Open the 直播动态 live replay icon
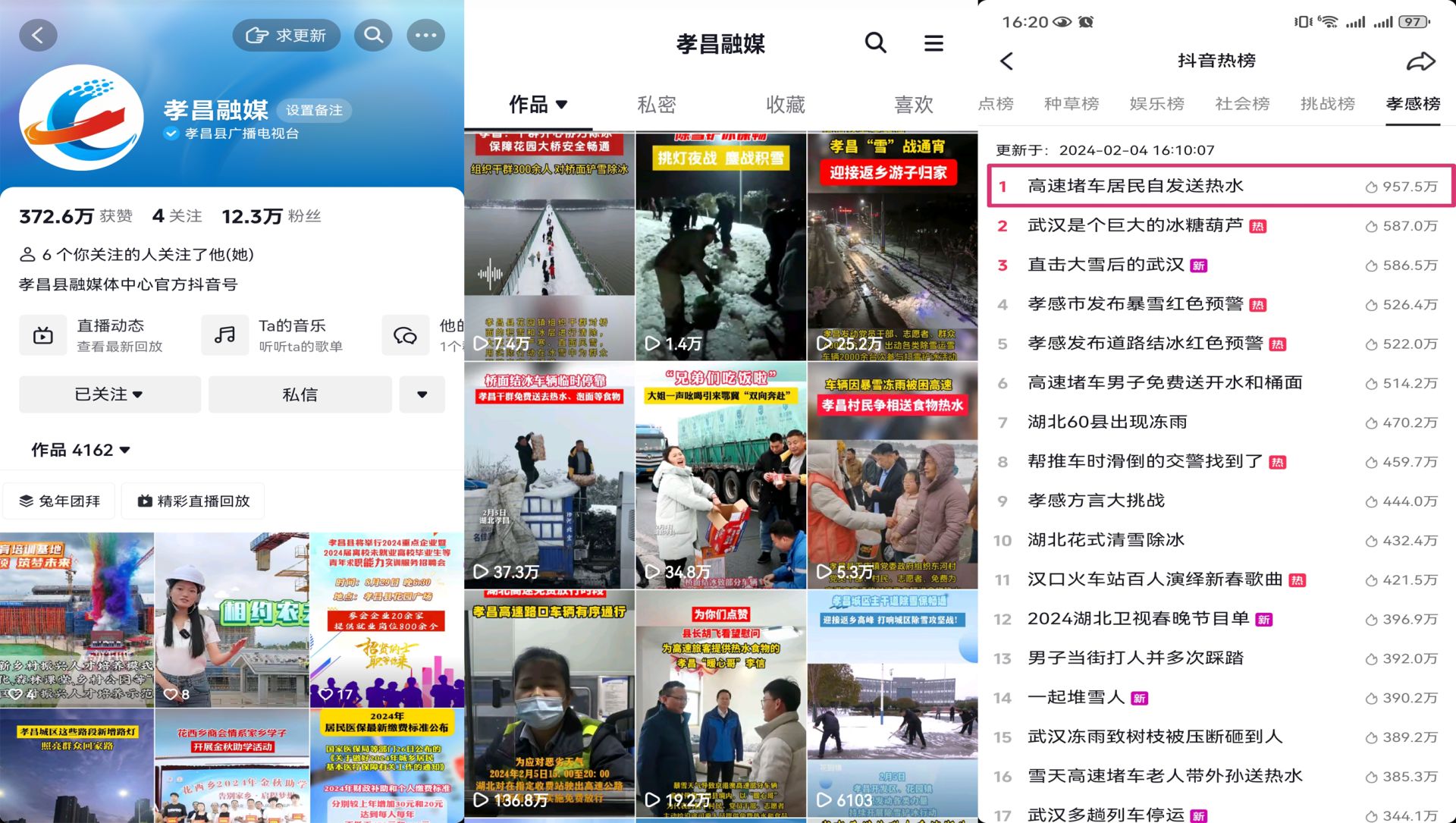1456x823 pixels. tap(43, 335)
